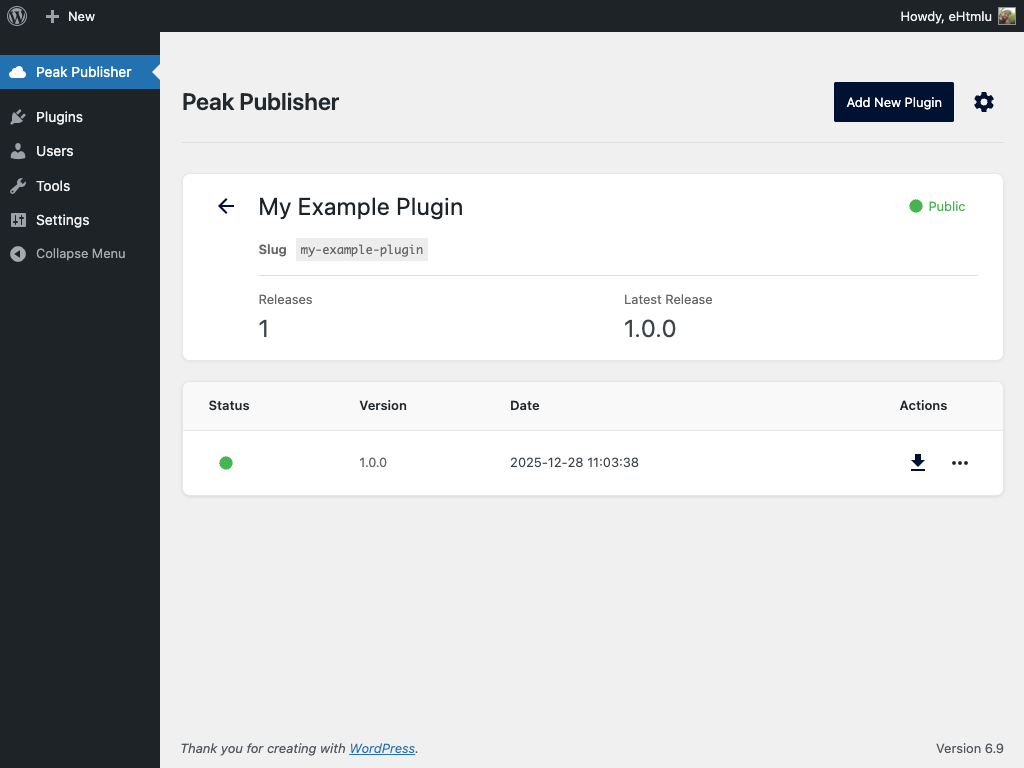
Task: Open the Plugins menu item
Action: pyautogui.click(x=57, y=117)
